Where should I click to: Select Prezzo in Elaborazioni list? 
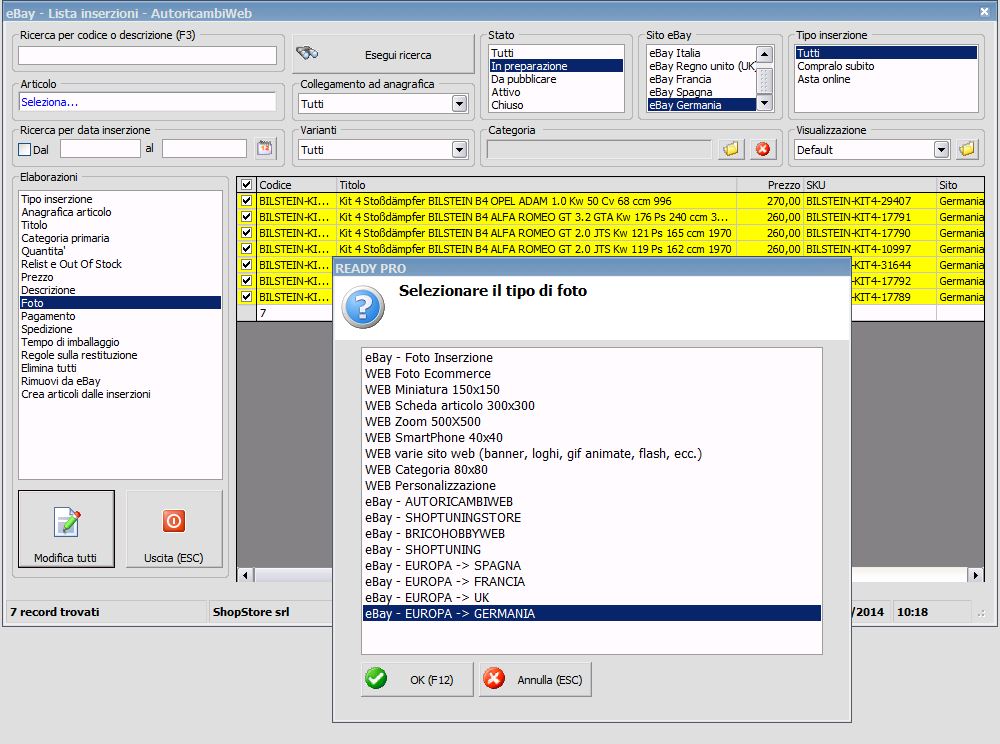[121, 277]
